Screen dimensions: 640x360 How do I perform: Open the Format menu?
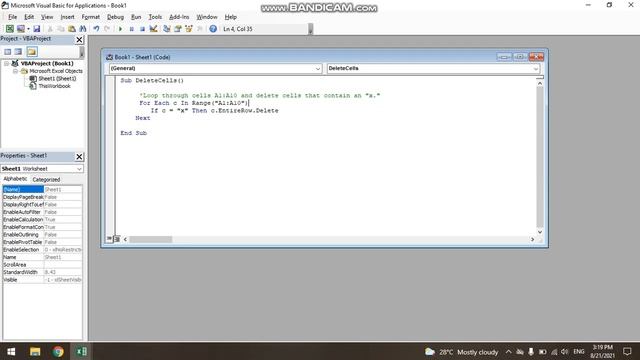[91, 17]
